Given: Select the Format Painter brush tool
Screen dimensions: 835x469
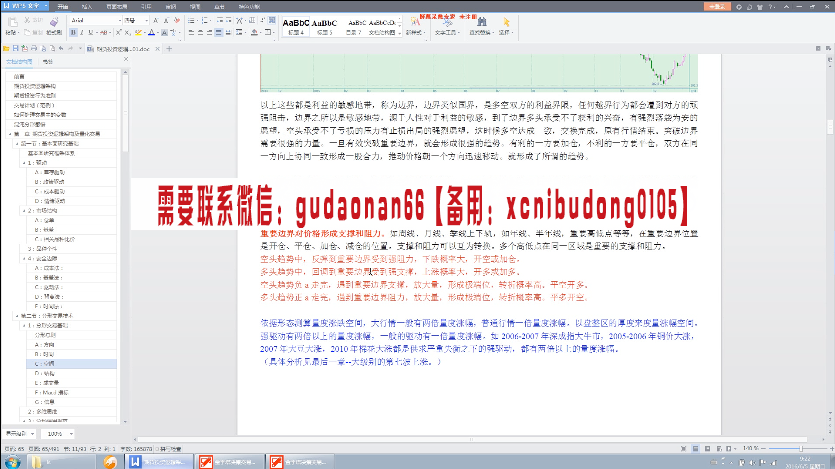Looking at the screenshot, I should pyautogui.click(x=54, y=22).
